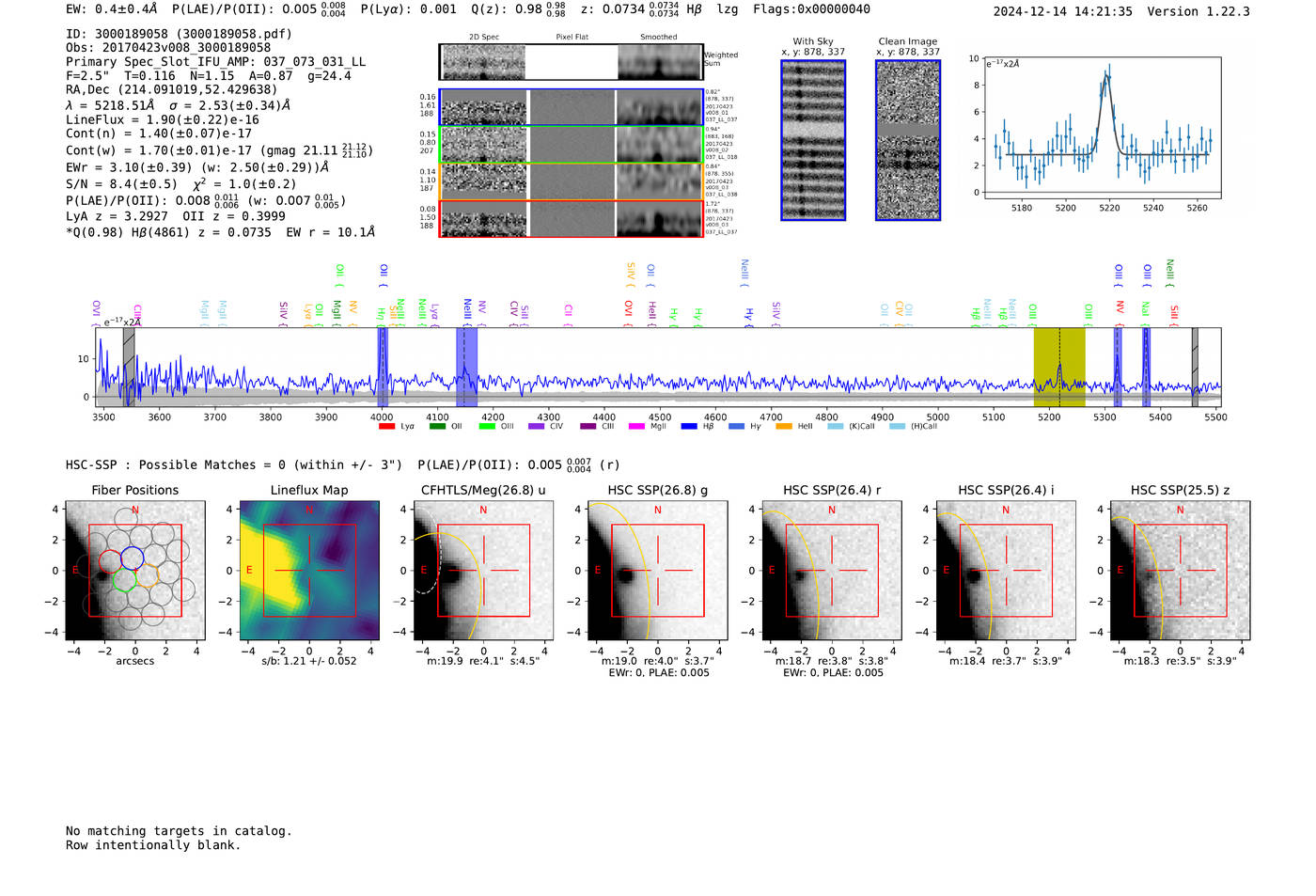This screenshot has width=1316, height=896.
Task: Select the green-bordered fiber 2D spectrum row
Action: pyautogui.click(x=572, y=145)
